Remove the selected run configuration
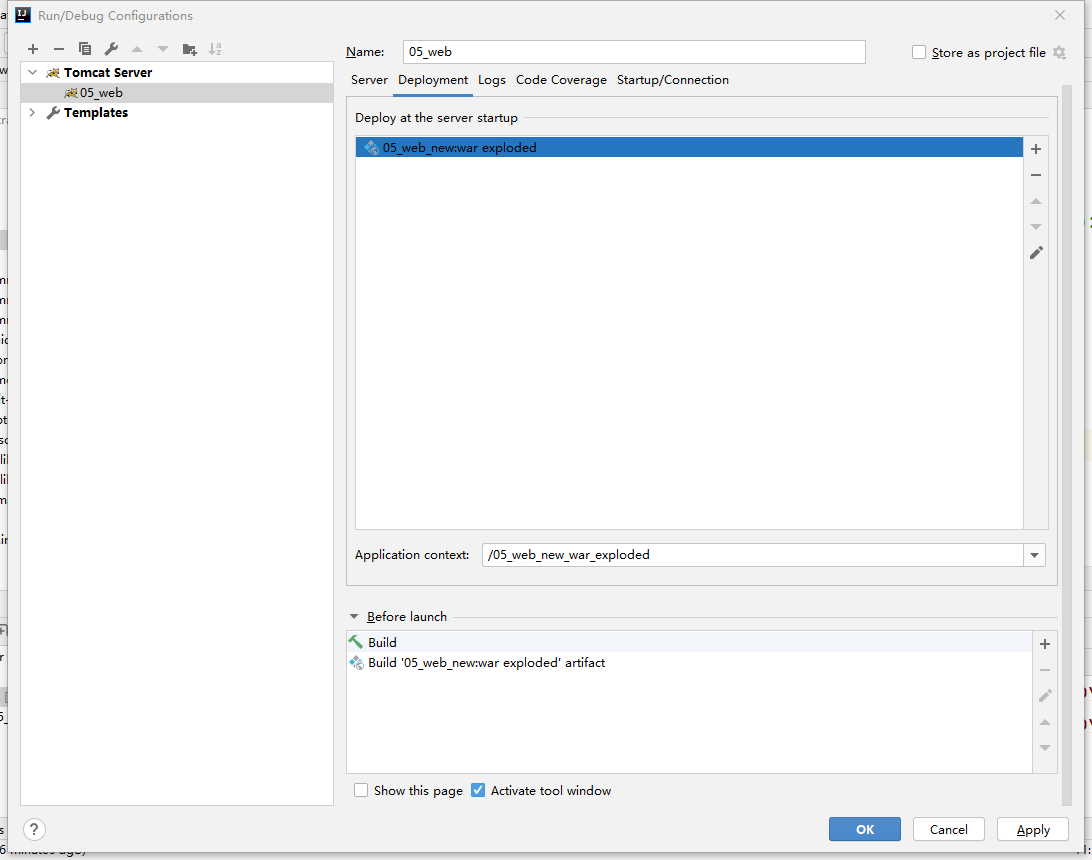The image size is (1092, 860). [59, 48]
